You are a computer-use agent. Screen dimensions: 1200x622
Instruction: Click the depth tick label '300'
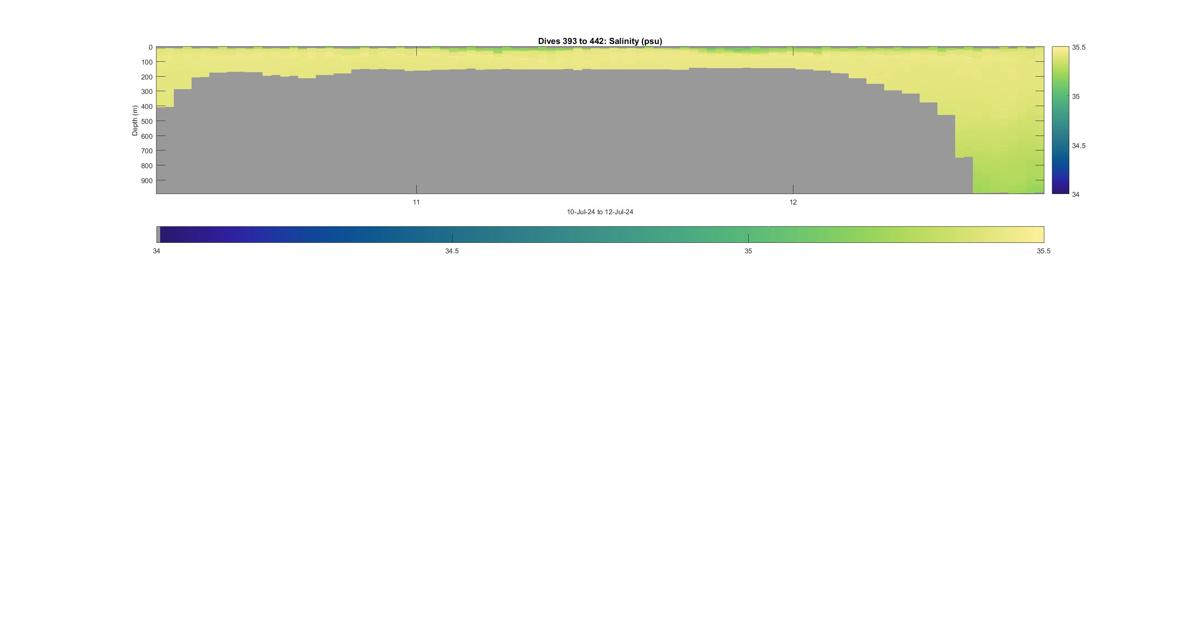(x=146, y=92)
